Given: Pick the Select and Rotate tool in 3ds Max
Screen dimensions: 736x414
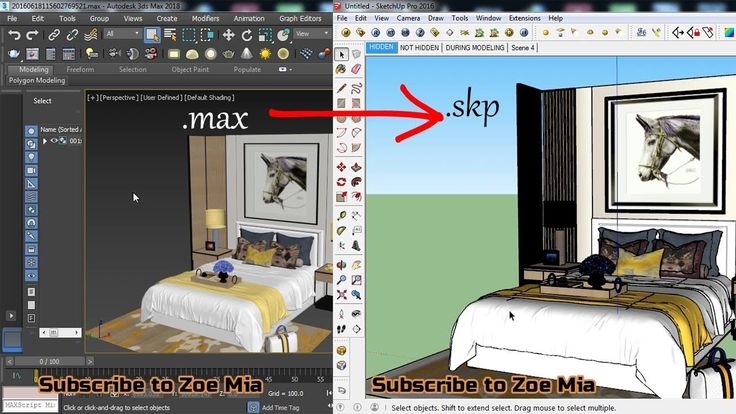Looking at the screenshot, I should tap(247, 35).
